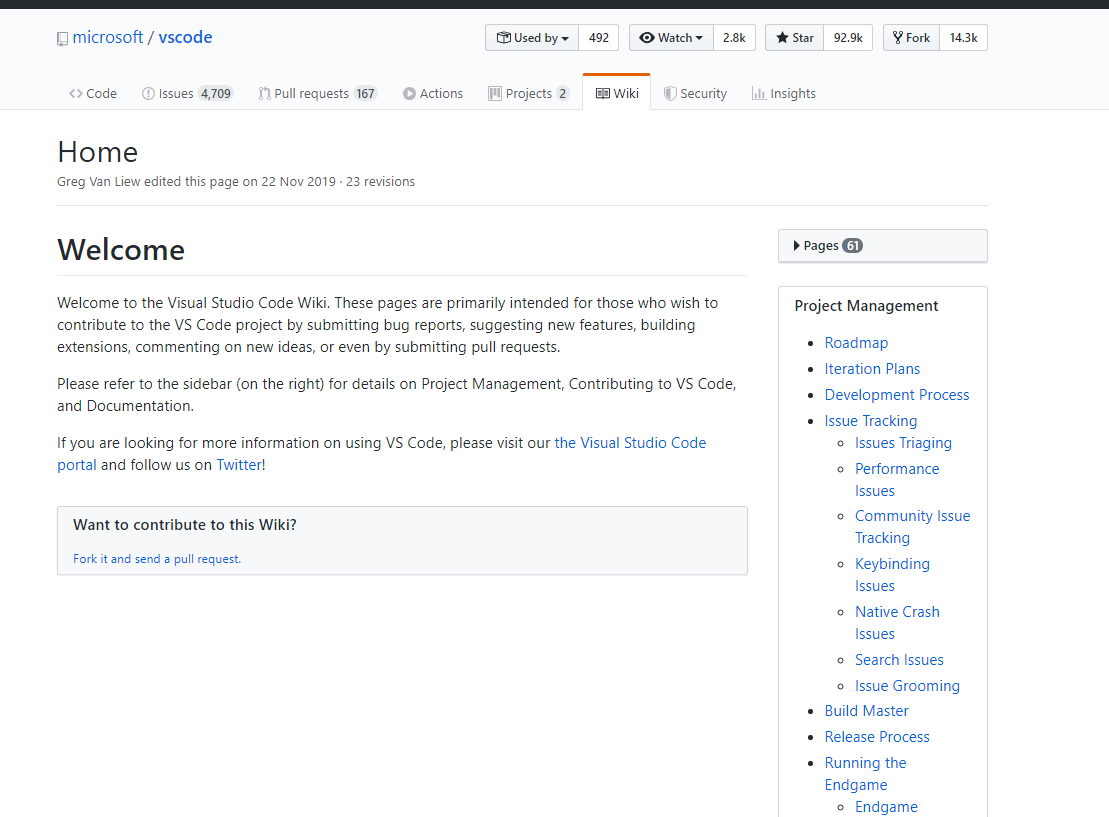This screenshot has height=817, width=1109.
Task: Open the Release Process page
Action: pos(877,737)
